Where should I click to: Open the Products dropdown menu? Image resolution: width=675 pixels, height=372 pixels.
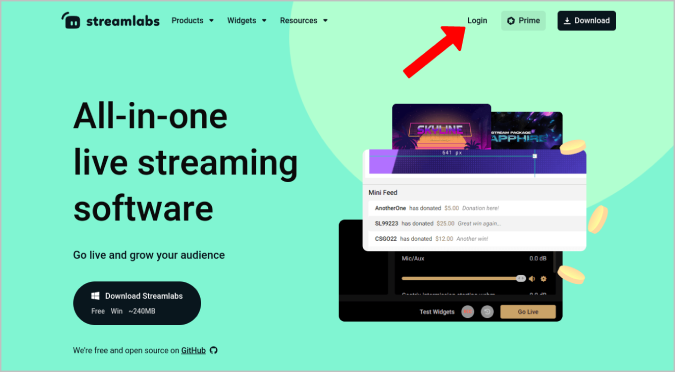192,20
